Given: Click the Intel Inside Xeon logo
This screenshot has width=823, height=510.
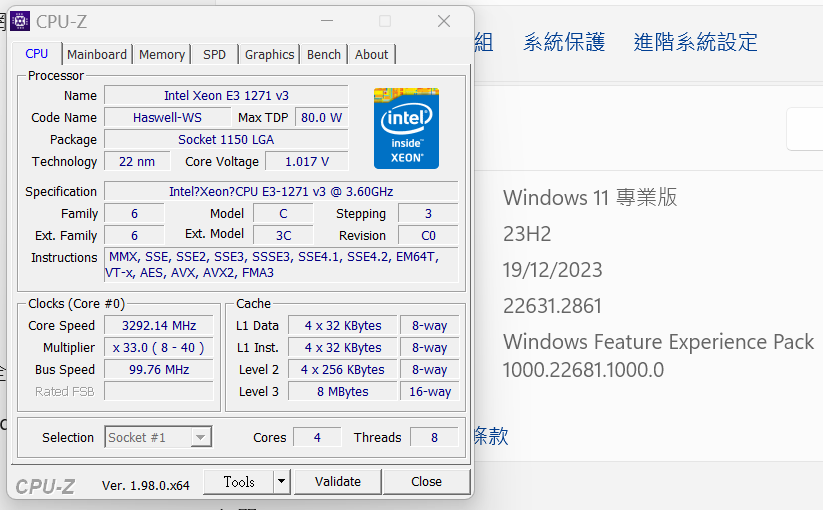Looking at the screenshot, I should [406, 129].
